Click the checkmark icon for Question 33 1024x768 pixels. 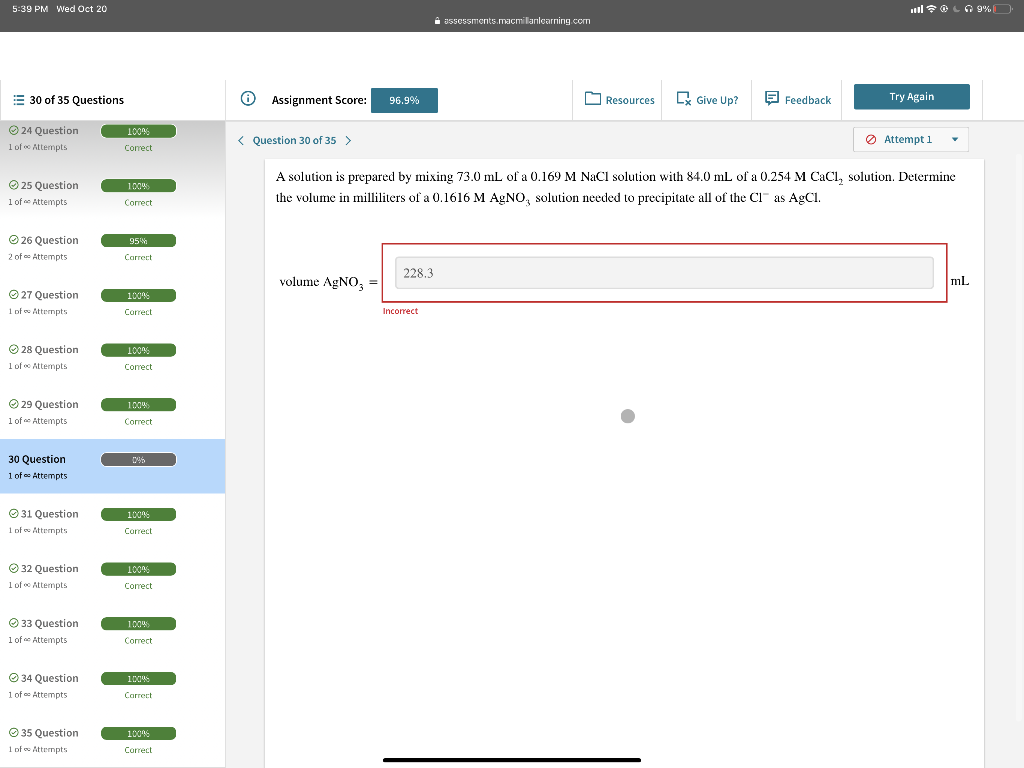click(x=13, y=624)
